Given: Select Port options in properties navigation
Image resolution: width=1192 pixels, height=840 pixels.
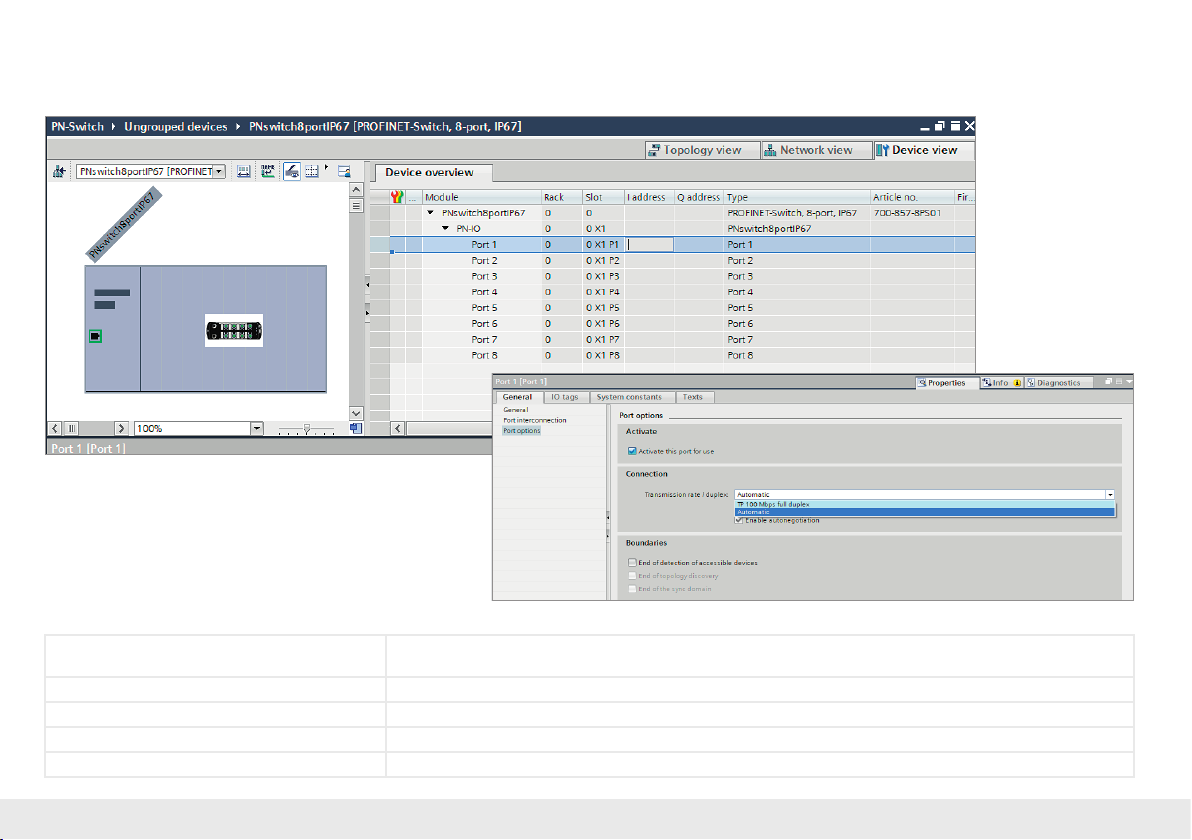Looking at the screenshot, I should click(x=522, y=431).
